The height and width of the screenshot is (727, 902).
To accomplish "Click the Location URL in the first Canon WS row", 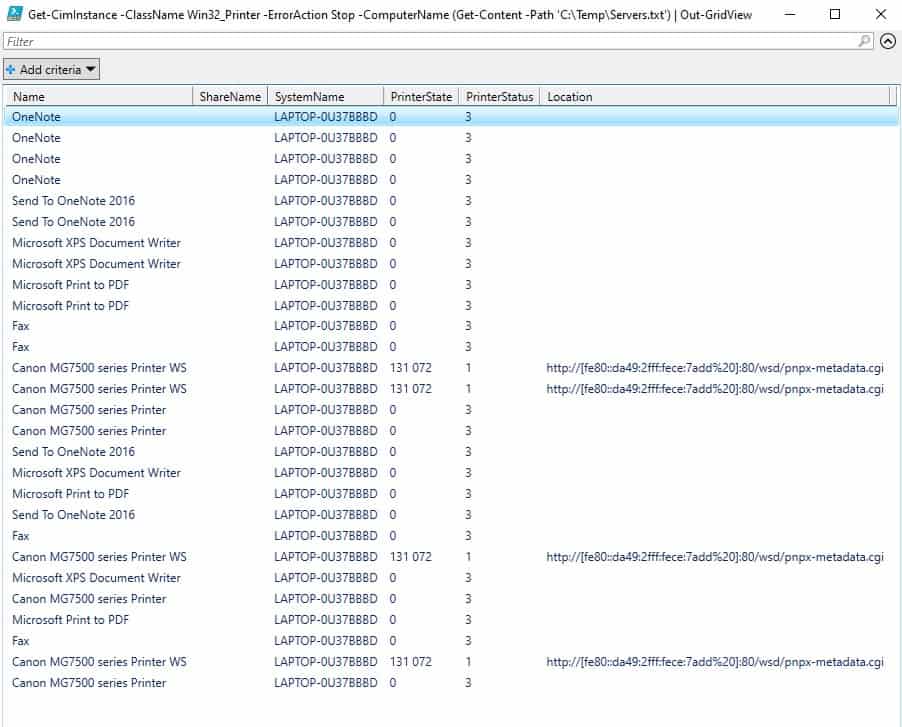I will (714, 368).
